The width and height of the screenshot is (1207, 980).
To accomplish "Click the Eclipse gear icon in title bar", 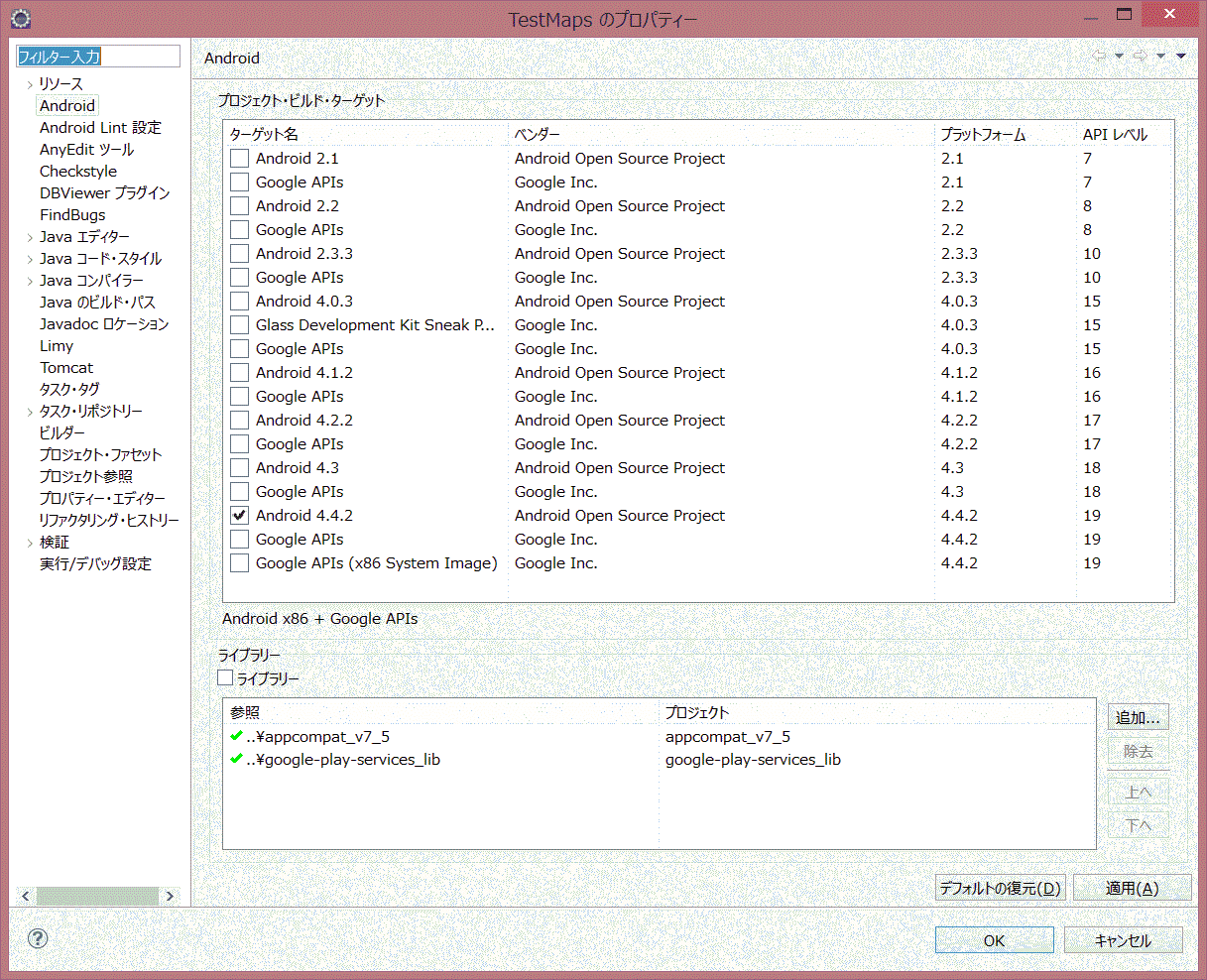I will [x=20, y=18].
